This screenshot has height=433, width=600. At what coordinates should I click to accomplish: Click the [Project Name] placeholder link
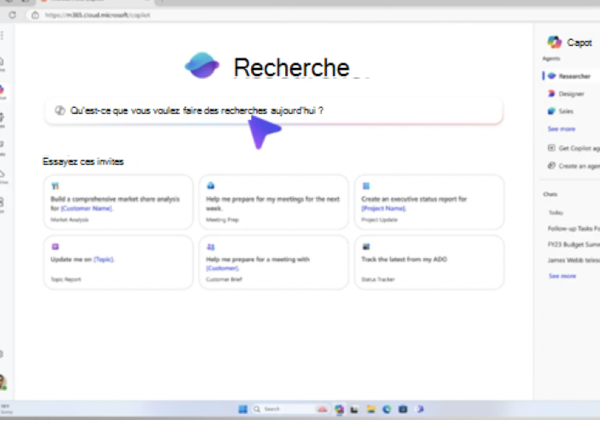click(384, 208)
